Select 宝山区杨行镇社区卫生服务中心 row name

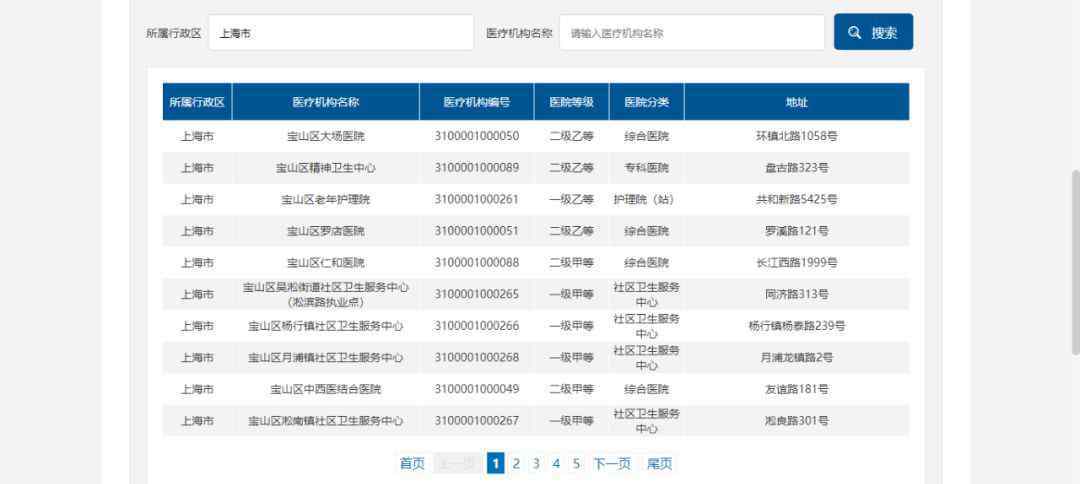pyautogui.click(x=326, y=326)
